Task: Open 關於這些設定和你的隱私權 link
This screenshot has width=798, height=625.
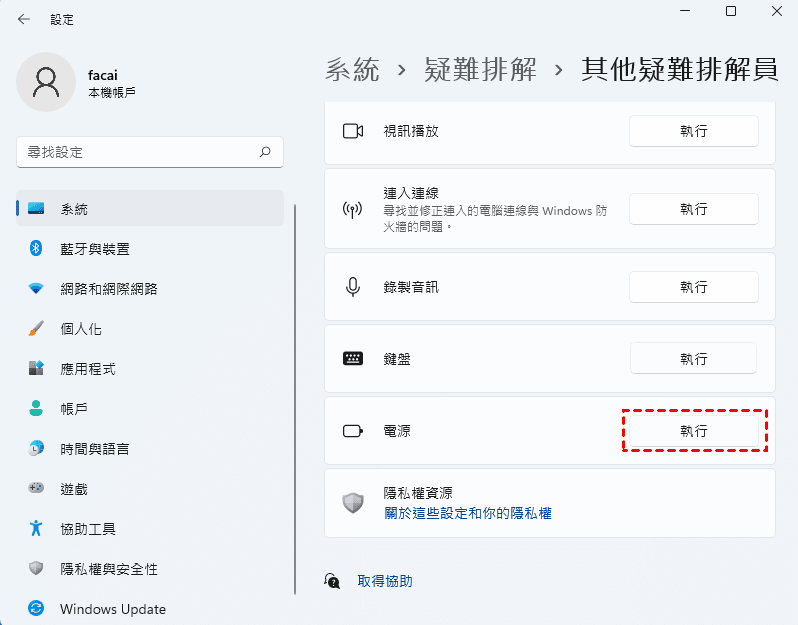Action: 468,513
